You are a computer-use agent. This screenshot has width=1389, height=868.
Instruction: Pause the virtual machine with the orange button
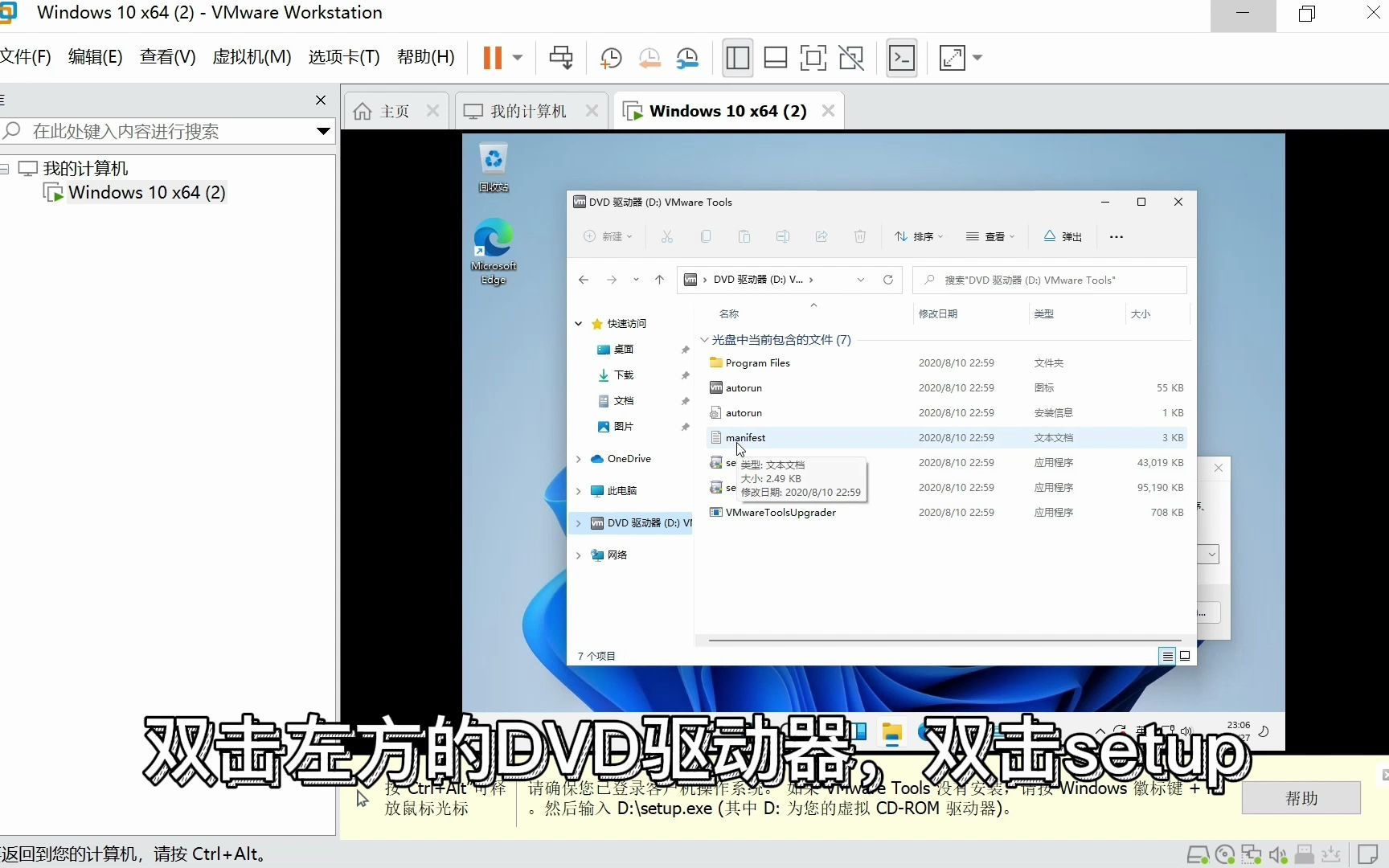coord(492,58)
